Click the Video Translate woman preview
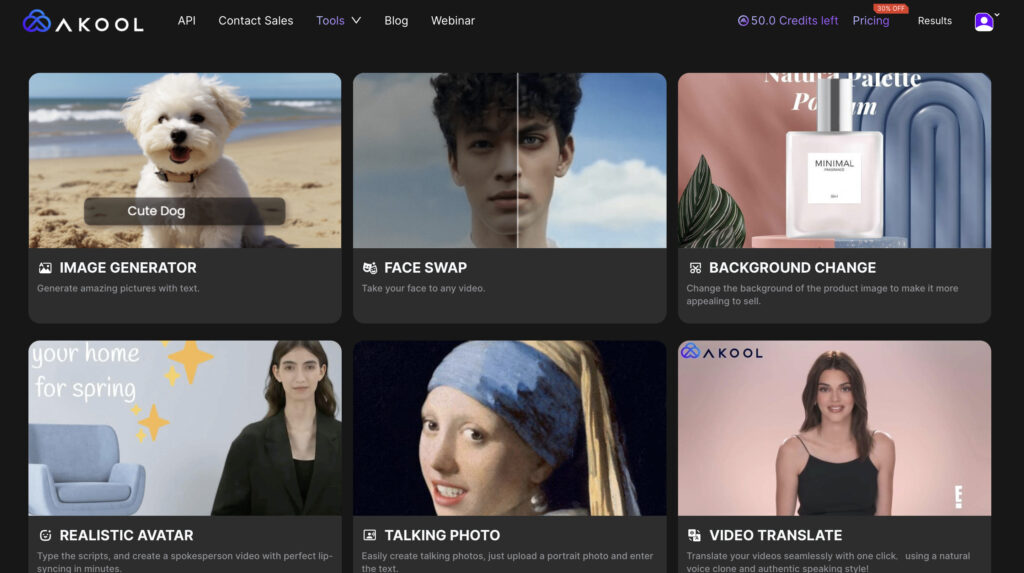1024x573 pixels. (x=834, y=428)
